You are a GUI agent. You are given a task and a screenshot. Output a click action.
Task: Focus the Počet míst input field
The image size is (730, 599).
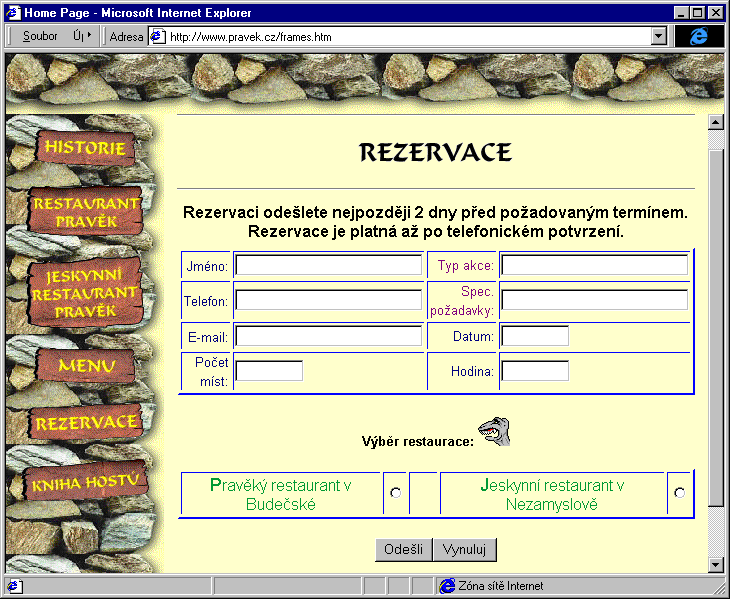coord(269,371)
